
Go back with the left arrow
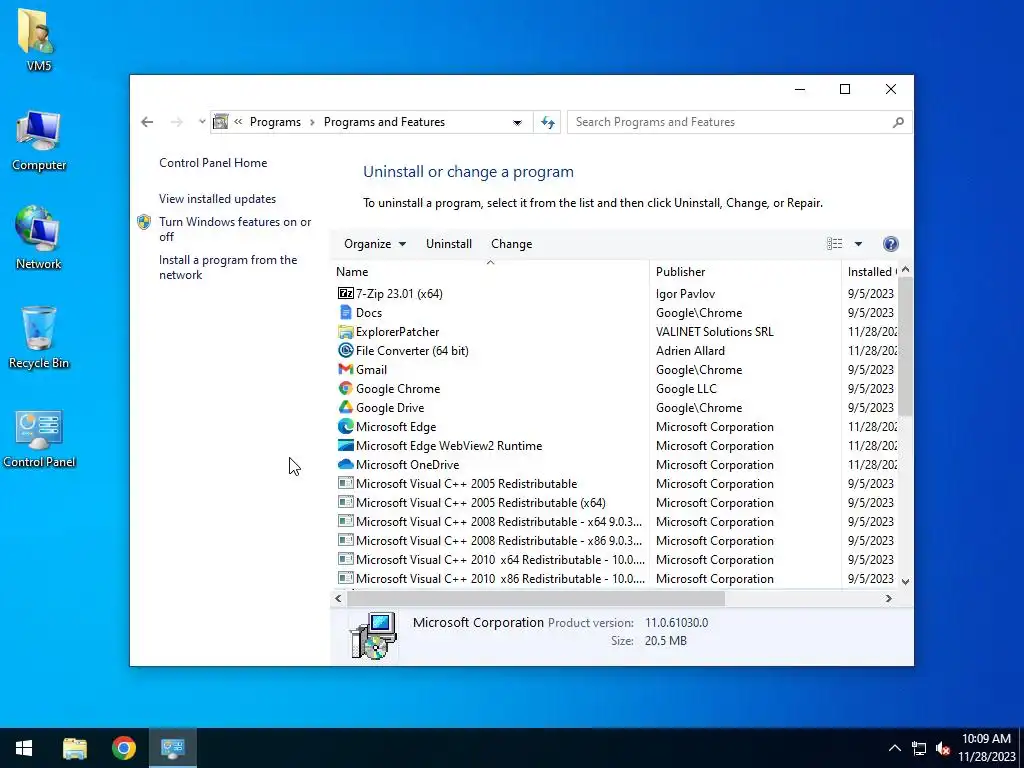(147, 122)
